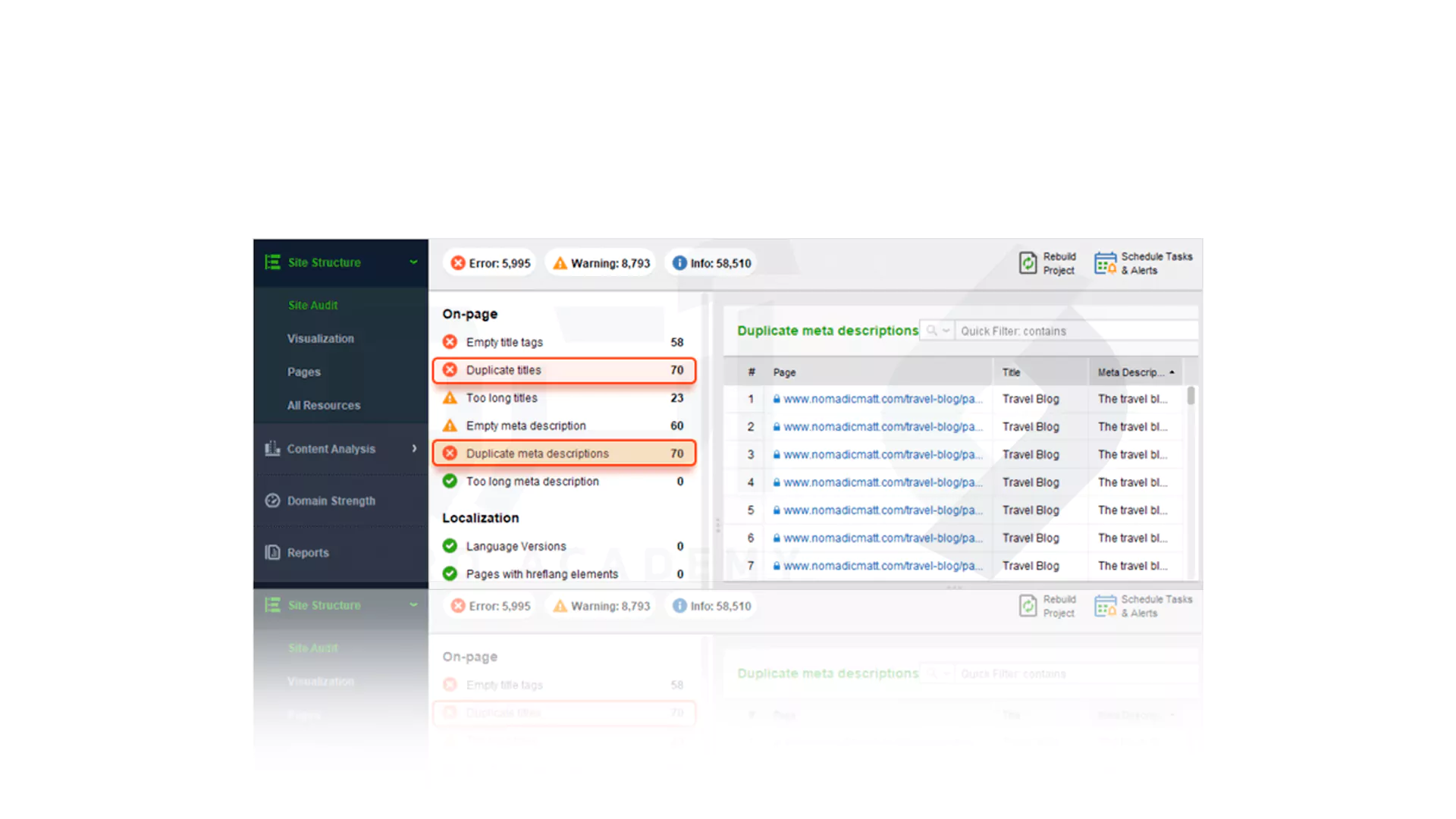Image resolution: width=1456 pixels, height=819 pixels.
Task: Expand Content Analysis chevron arrow
Action: pos(414,448)
